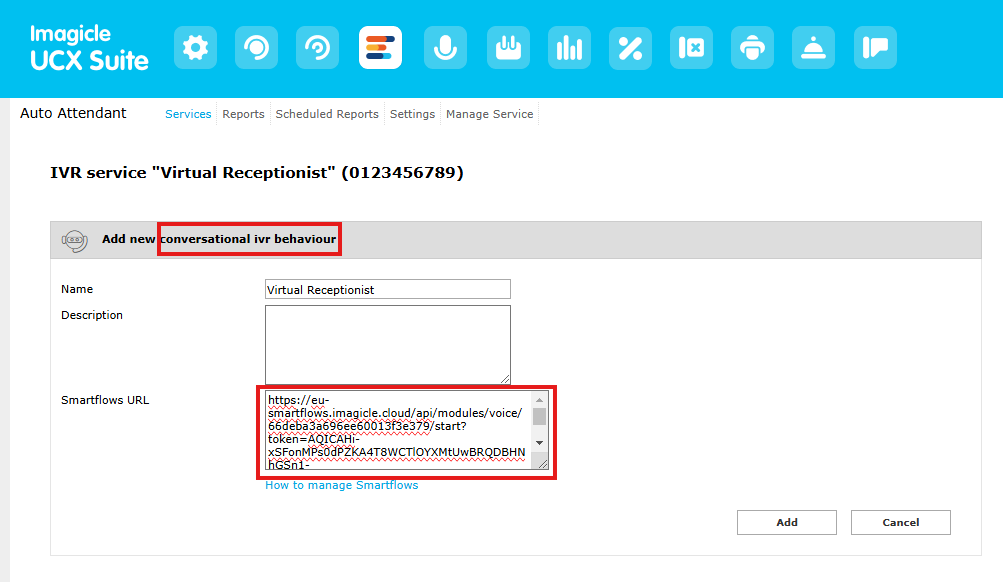1003x582 pixels.
Task: Open the bar chart analytics icon
Action: (x=569, y=48)
